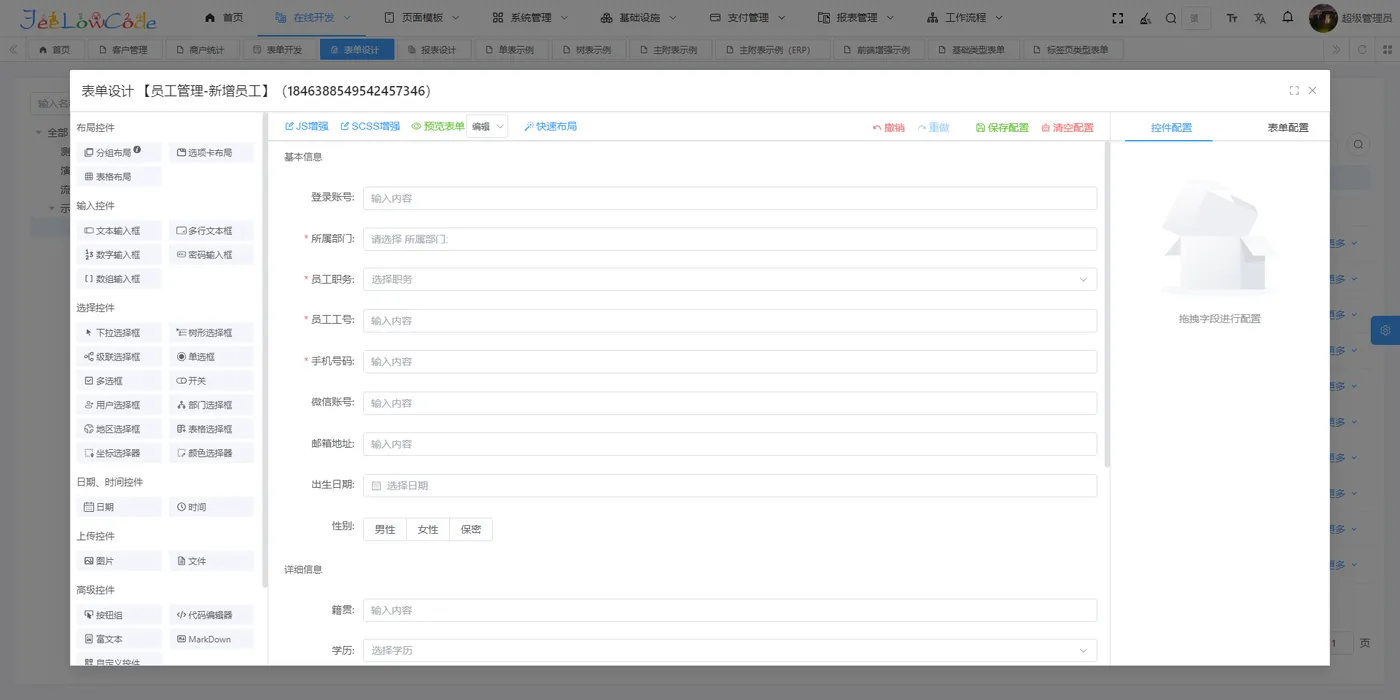This screenshot has width=1400, height=700.
Task: Open the 学历 select dropdown
Action: pyautogui.click(x=730, y=651)
